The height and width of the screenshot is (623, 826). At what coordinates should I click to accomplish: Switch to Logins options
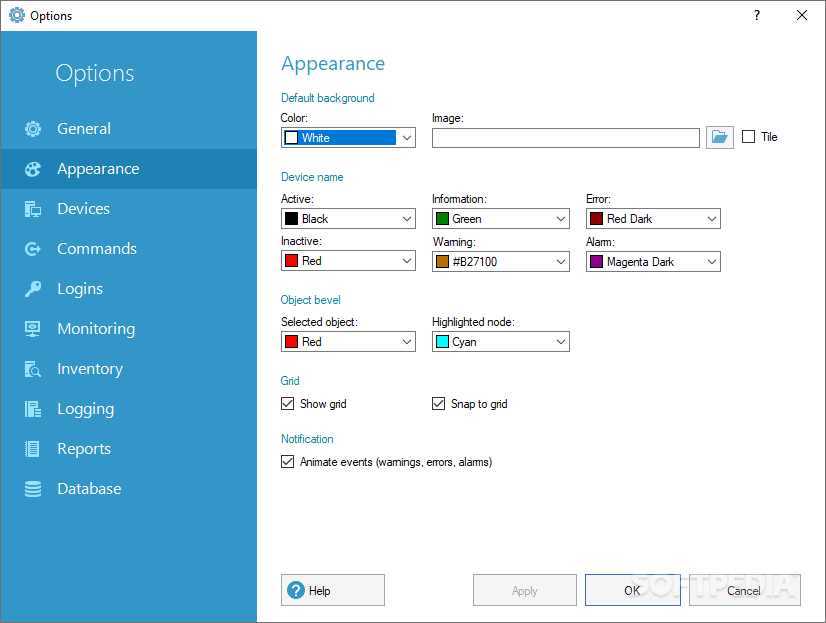[129, 289]
